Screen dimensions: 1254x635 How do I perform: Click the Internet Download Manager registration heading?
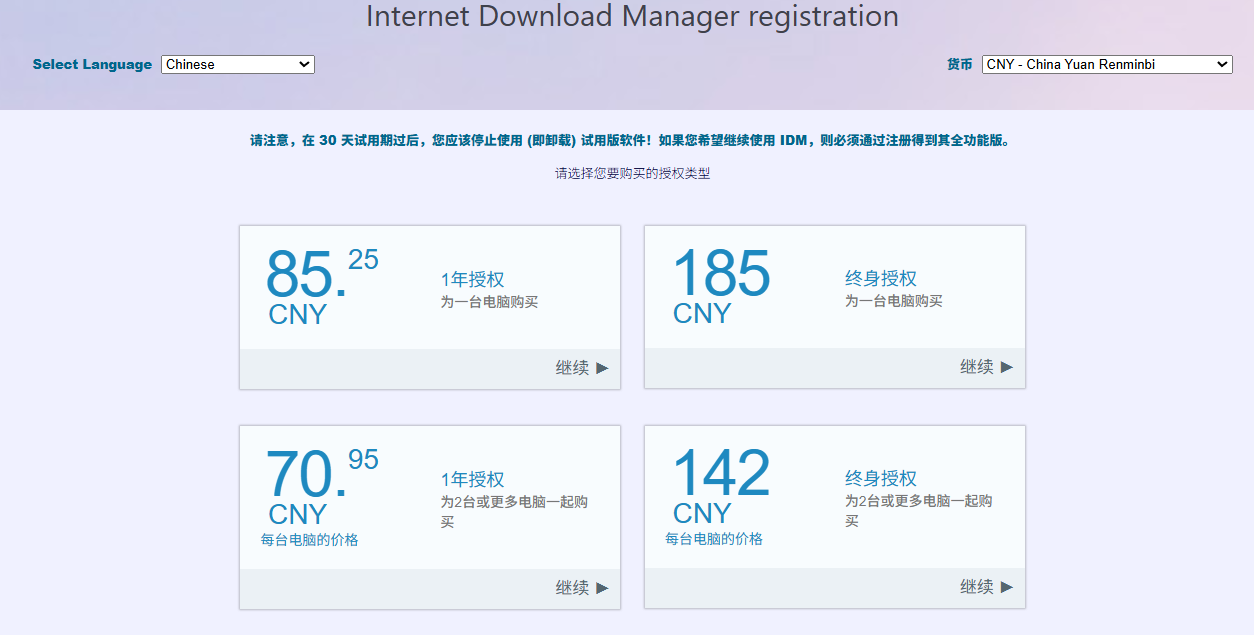click(x=632, y=16)
